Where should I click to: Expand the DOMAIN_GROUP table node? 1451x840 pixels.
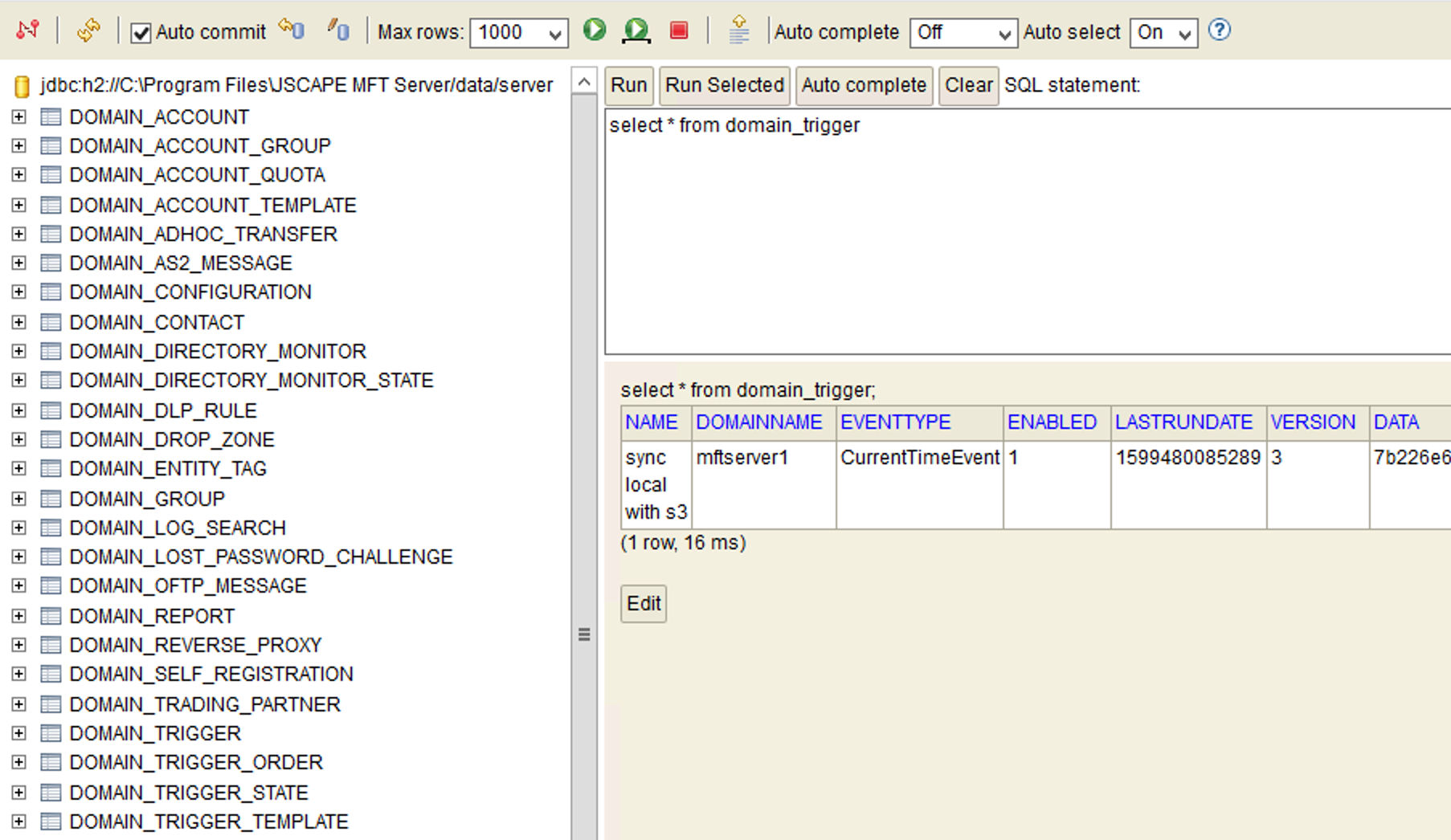[x=18, y=500]
